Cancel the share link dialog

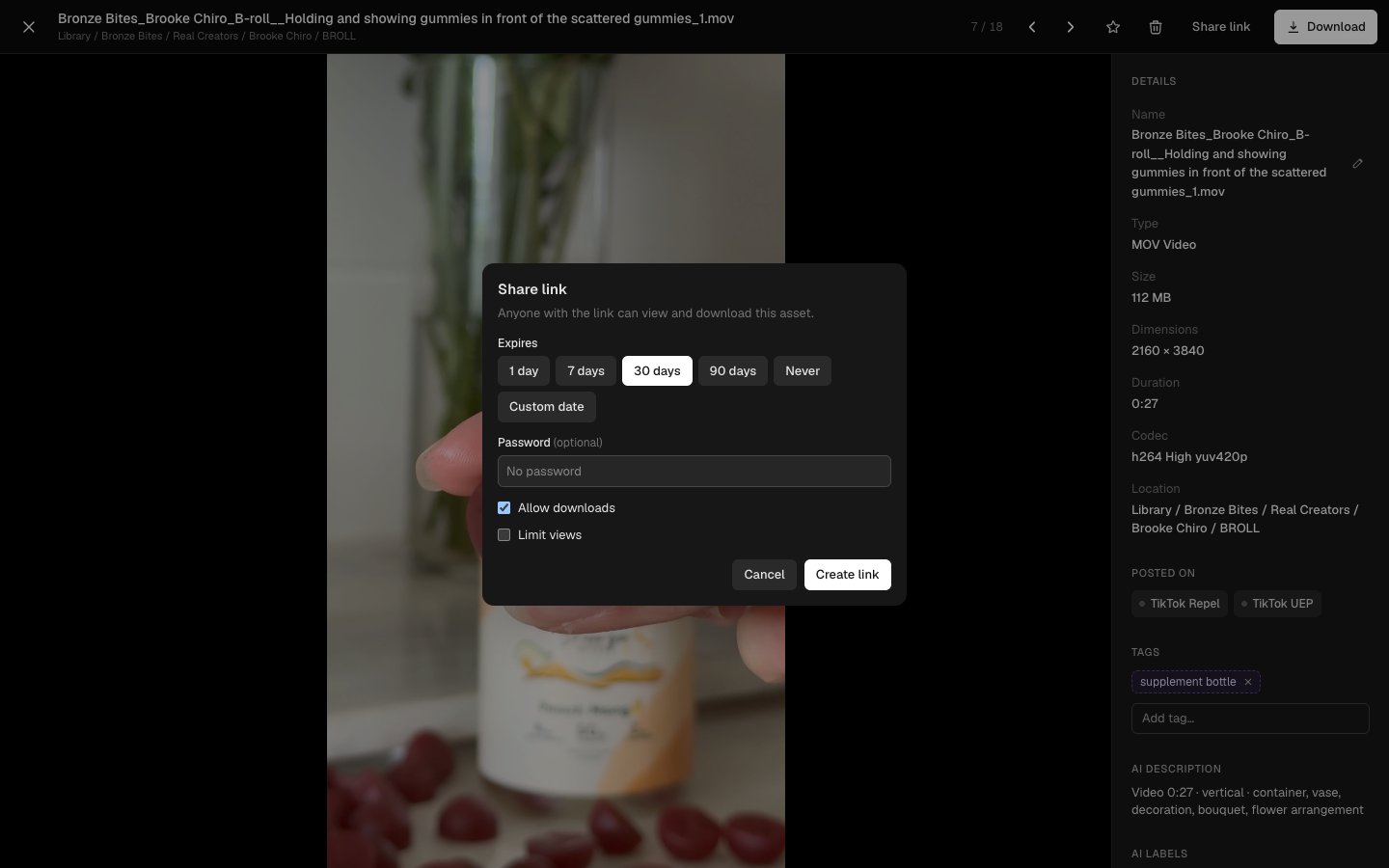764,575
